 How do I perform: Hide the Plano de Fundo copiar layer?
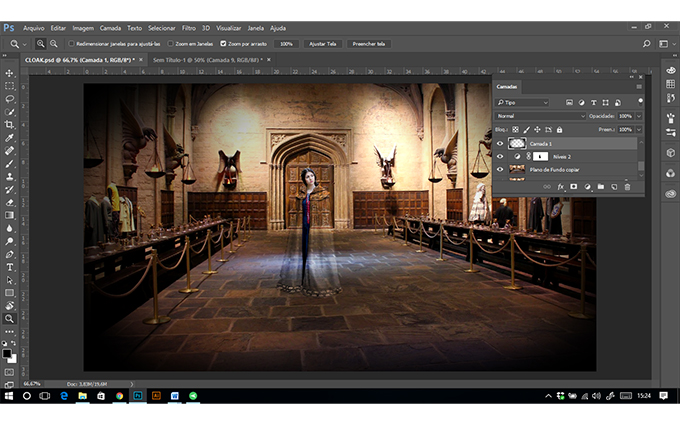point(500,170)
